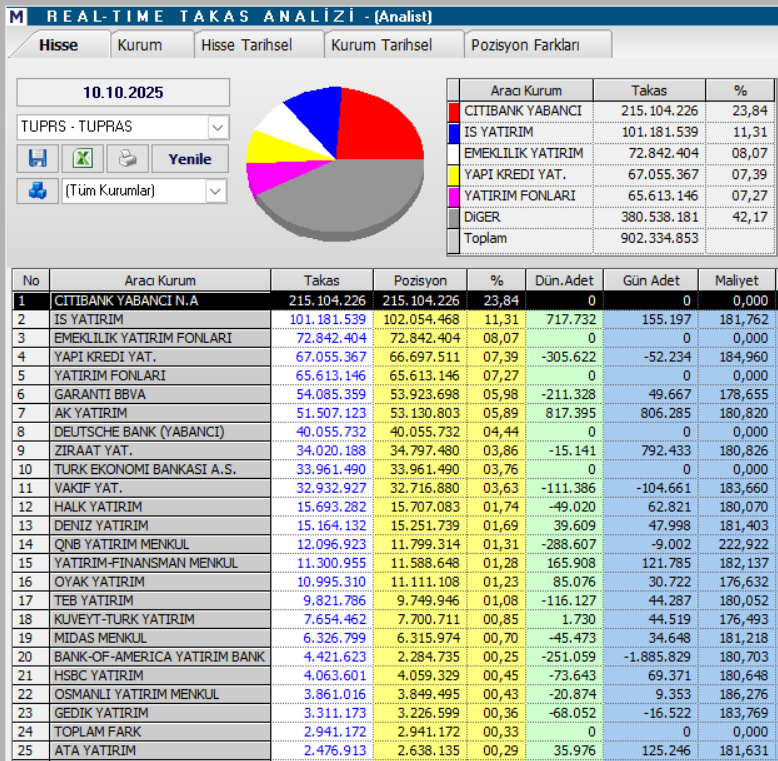The width and height of the screenshot is (778, 761).
Task: Click the DiGER takas value 380.538.181
Action: (659, 217)
